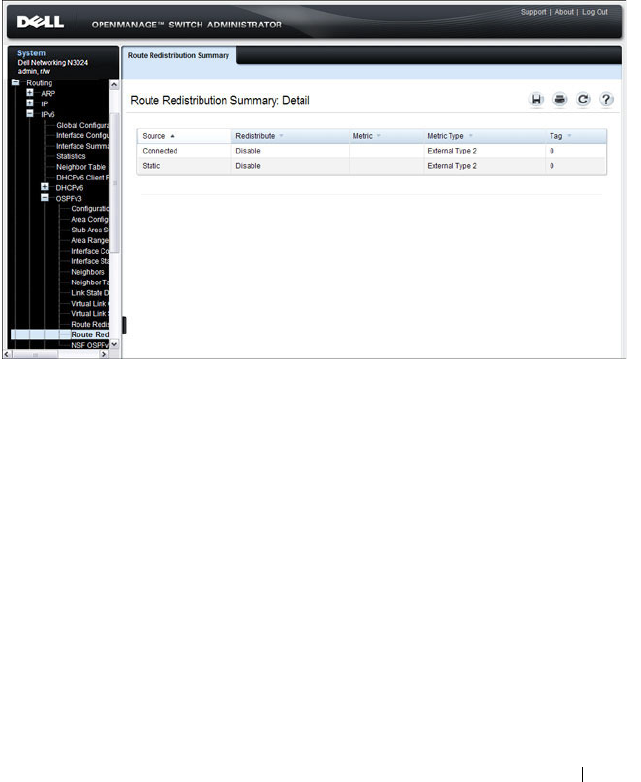Save the route redistribution settings
Viewport: 641px width, 782px height.
pyautogui.click(x=536, y=100)
